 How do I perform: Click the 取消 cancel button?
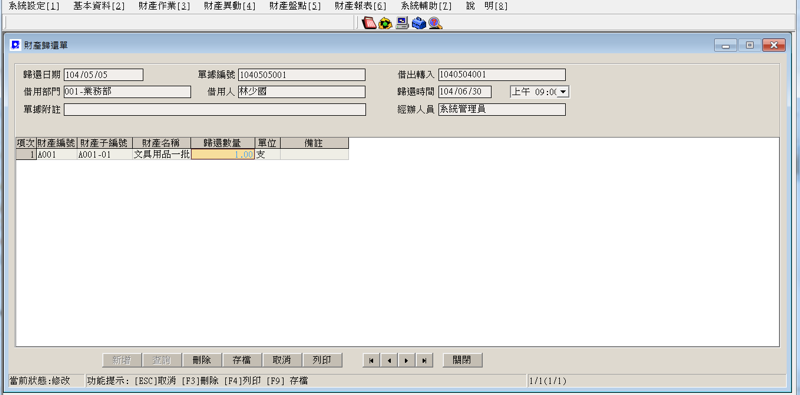(282, 360)
